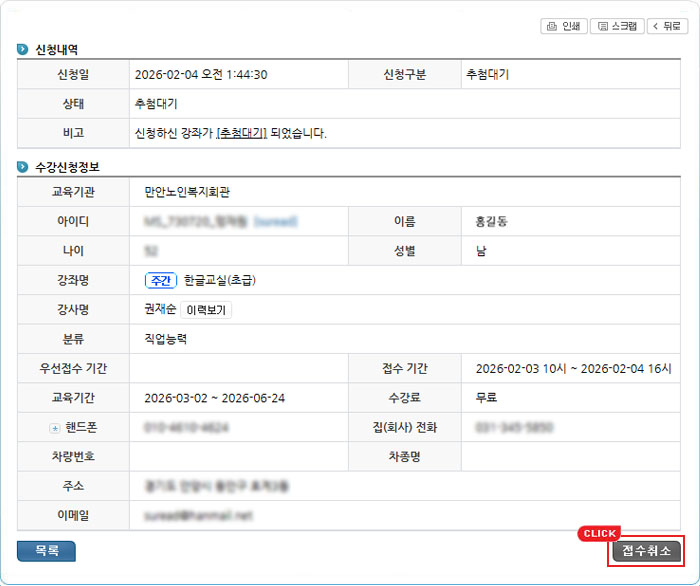700x586 pixels.
Task: Return to list with 목록 button
Action: [46, 550]
